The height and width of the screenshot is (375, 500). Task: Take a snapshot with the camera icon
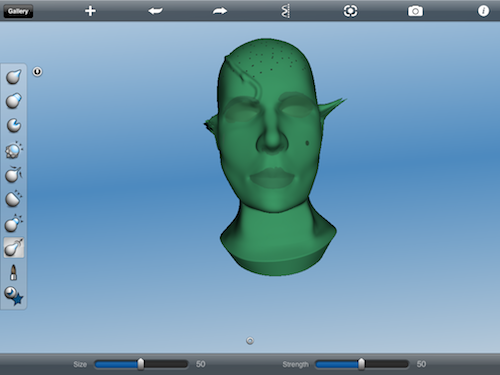click(415, 11)
